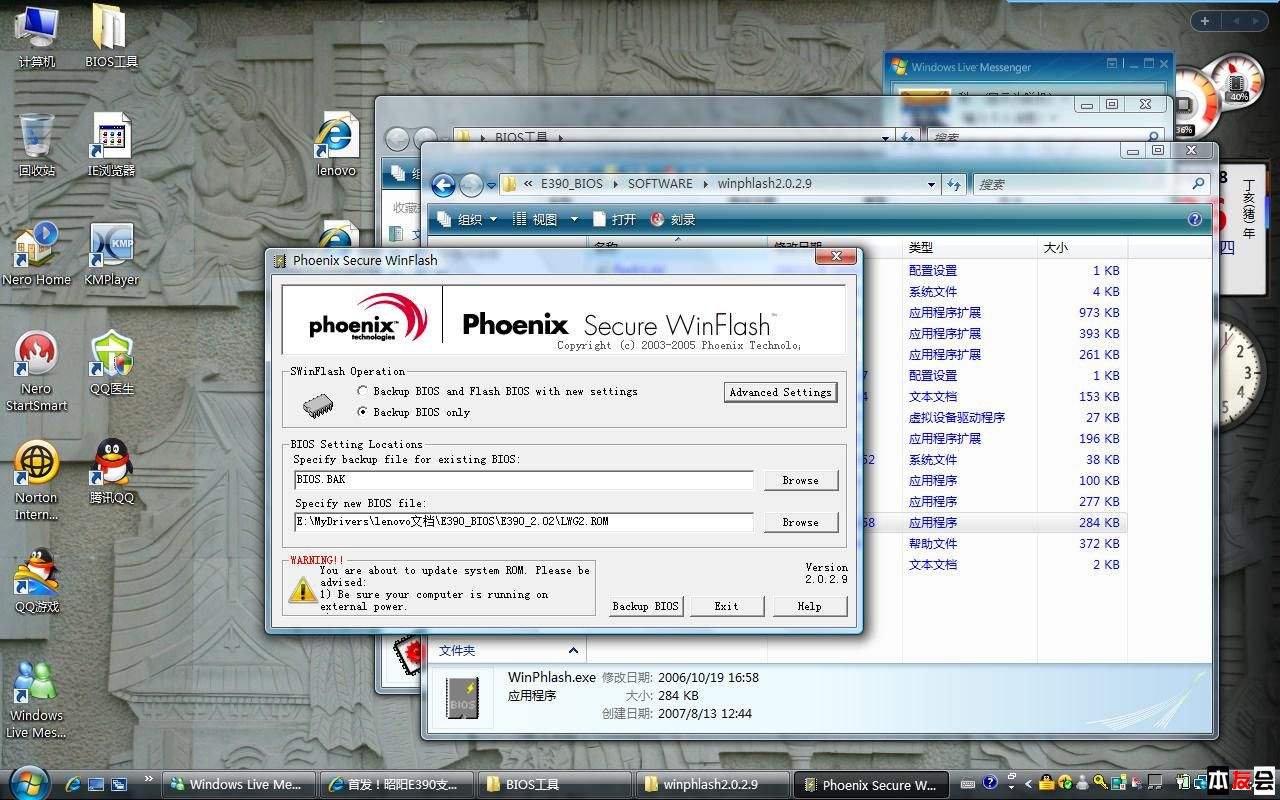The height and width of the screenshot is (800, 1280).
Task: Open the Nero Home desktop shortcut
Action: pos(36,254)
